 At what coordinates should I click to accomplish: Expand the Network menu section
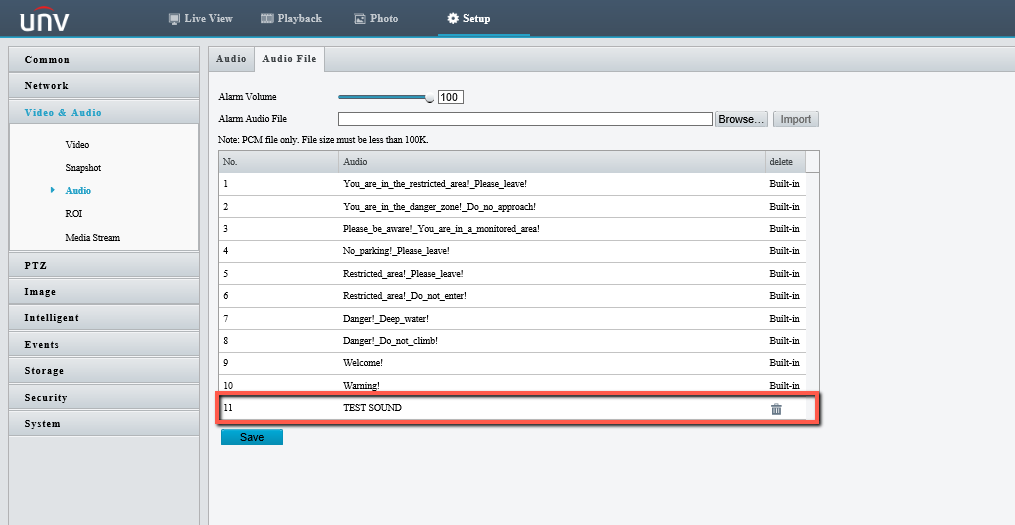coord(104,85)
